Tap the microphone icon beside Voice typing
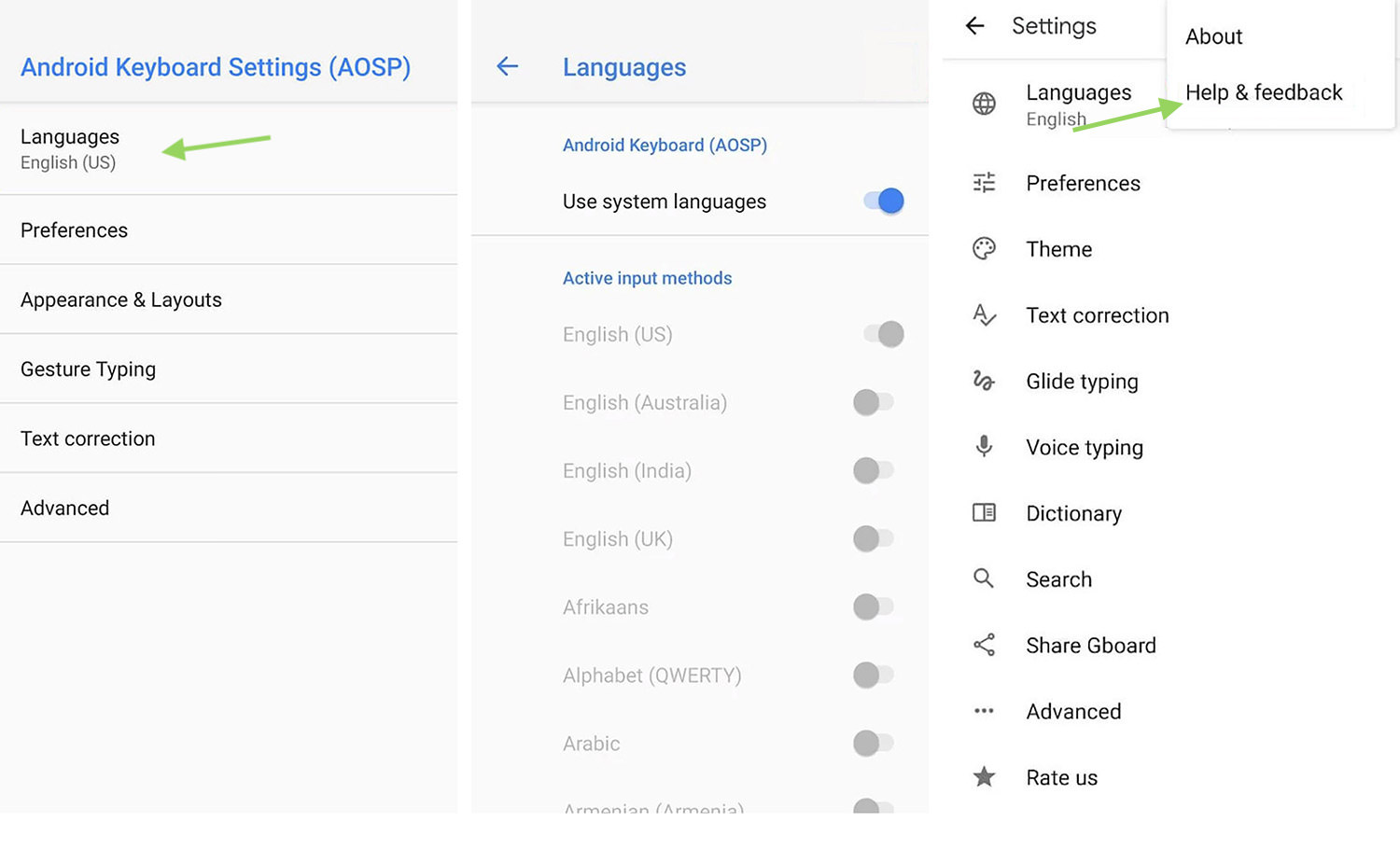Screen dimensions: 1400x864 click(x=984, y=446)
